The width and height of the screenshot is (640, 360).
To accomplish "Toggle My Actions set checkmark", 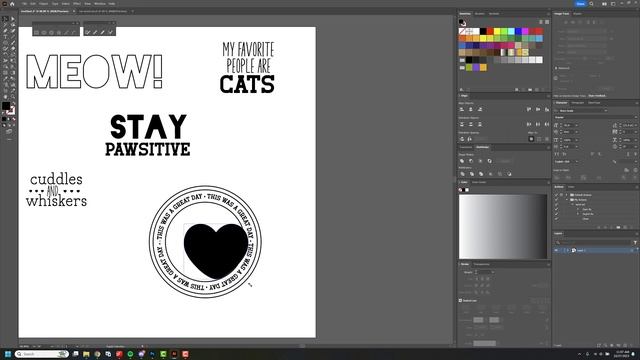I will (x=556, y=200).
